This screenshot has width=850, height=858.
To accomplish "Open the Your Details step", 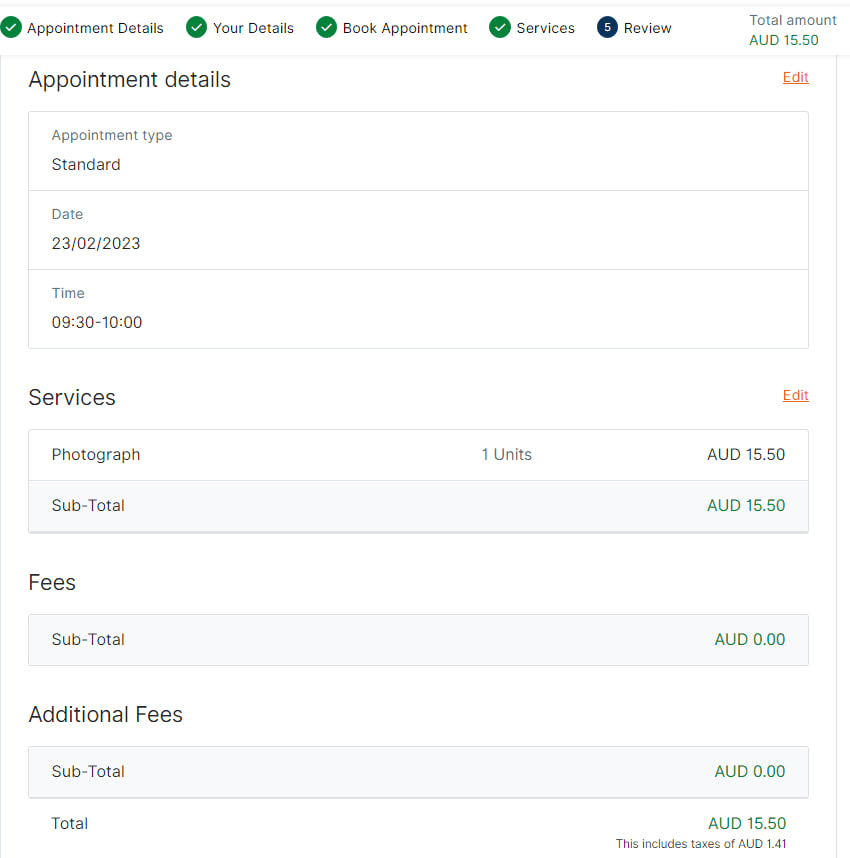I will tap(253, 28).
